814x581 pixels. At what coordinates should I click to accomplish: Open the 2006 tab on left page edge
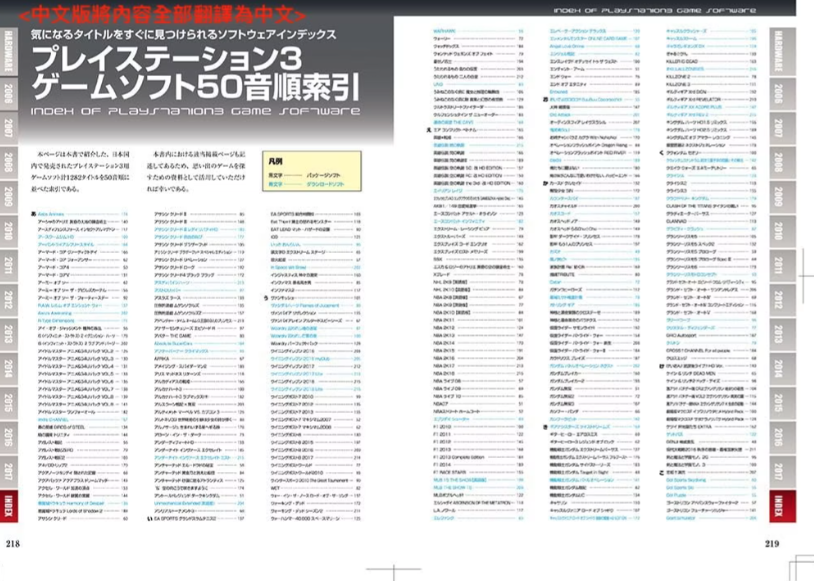coord(9,93)
